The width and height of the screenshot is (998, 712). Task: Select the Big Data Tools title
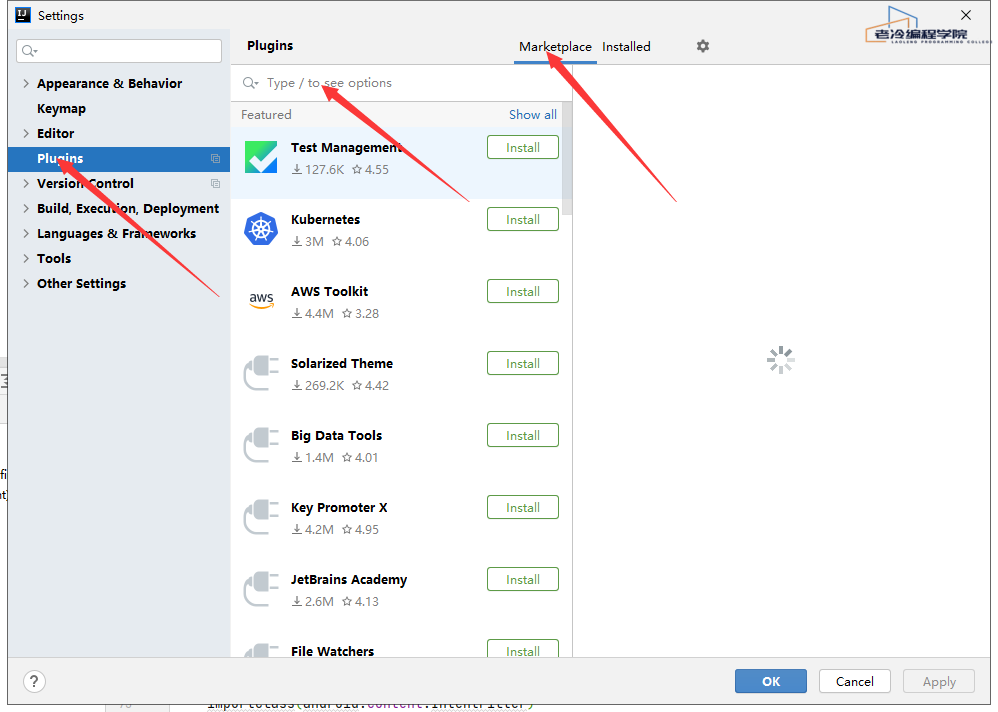click(336, 435)
